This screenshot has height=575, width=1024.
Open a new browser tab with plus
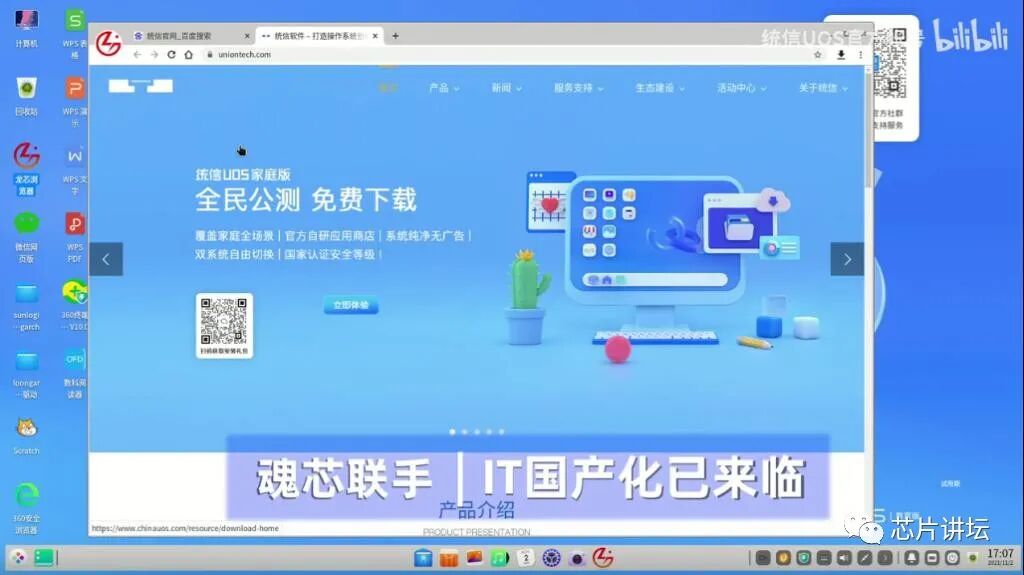(395, 36)
